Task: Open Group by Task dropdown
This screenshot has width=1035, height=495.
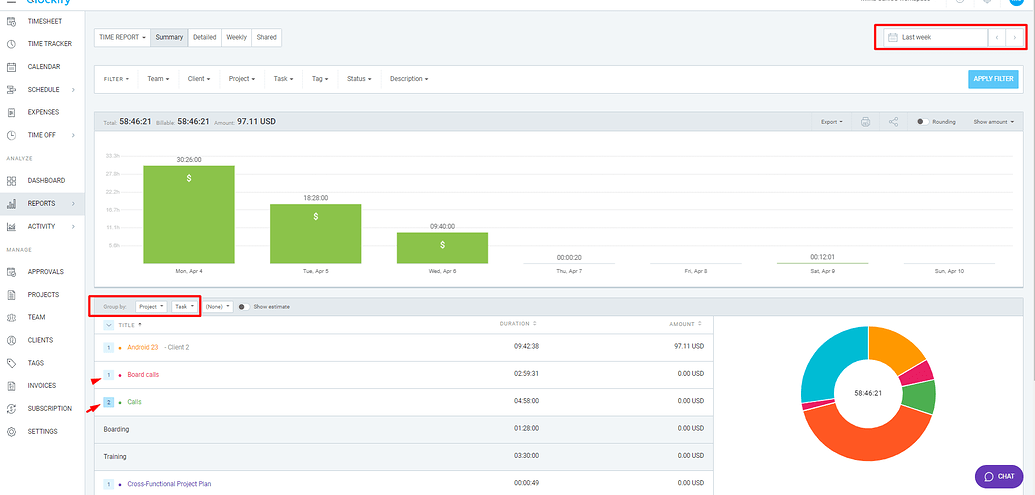Action: coord(184,307)
